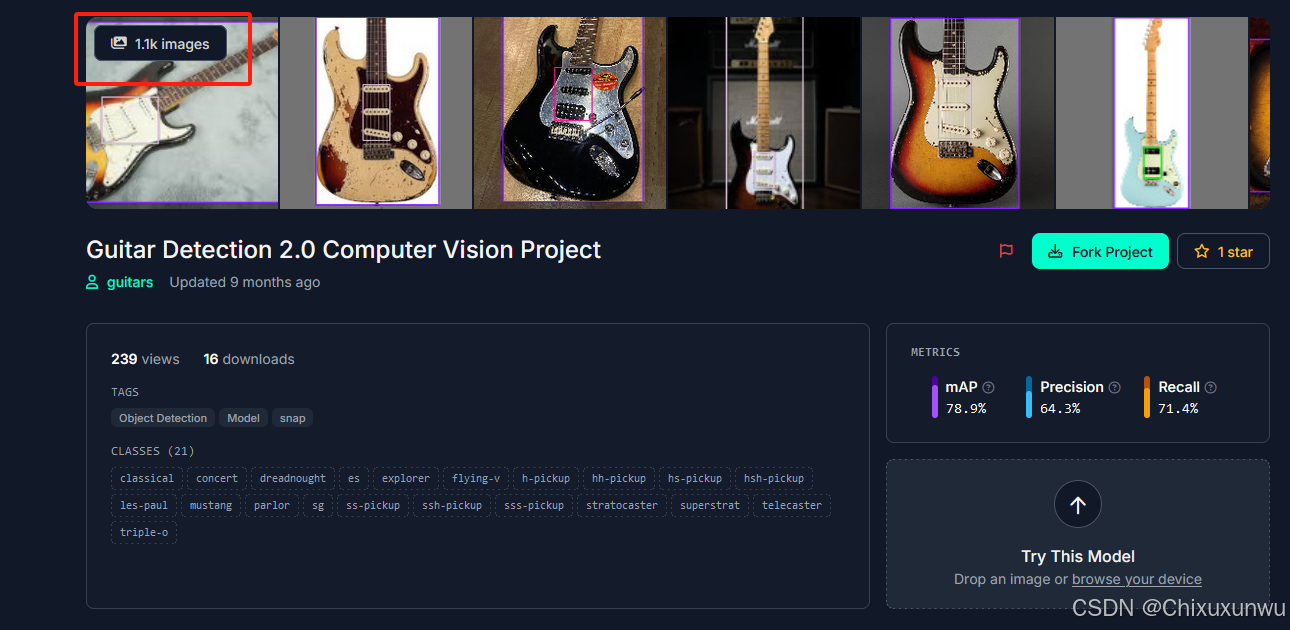Click browse your device link
Image resolution: width=1290 pixels, height=630 pixels.
click(1137, 579)
